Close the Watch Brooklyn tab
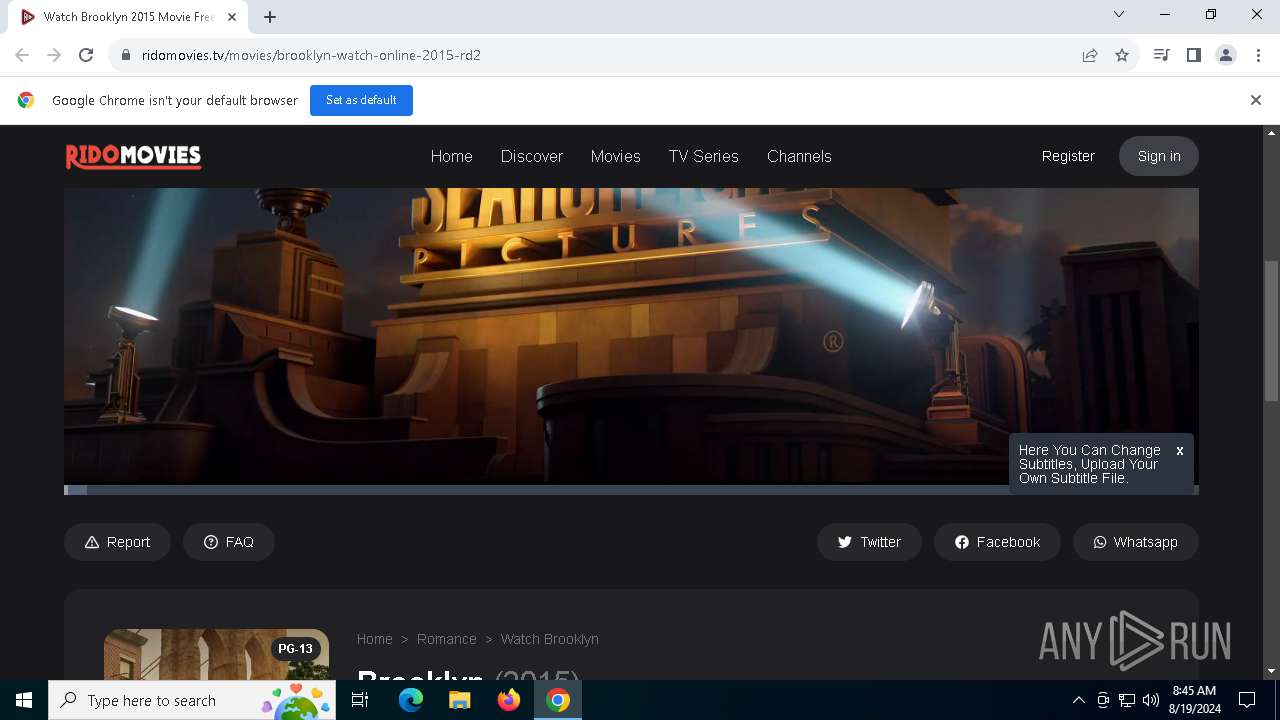Image resolution: width=1280 pixels, height=720 pixels. coord(232,17)
